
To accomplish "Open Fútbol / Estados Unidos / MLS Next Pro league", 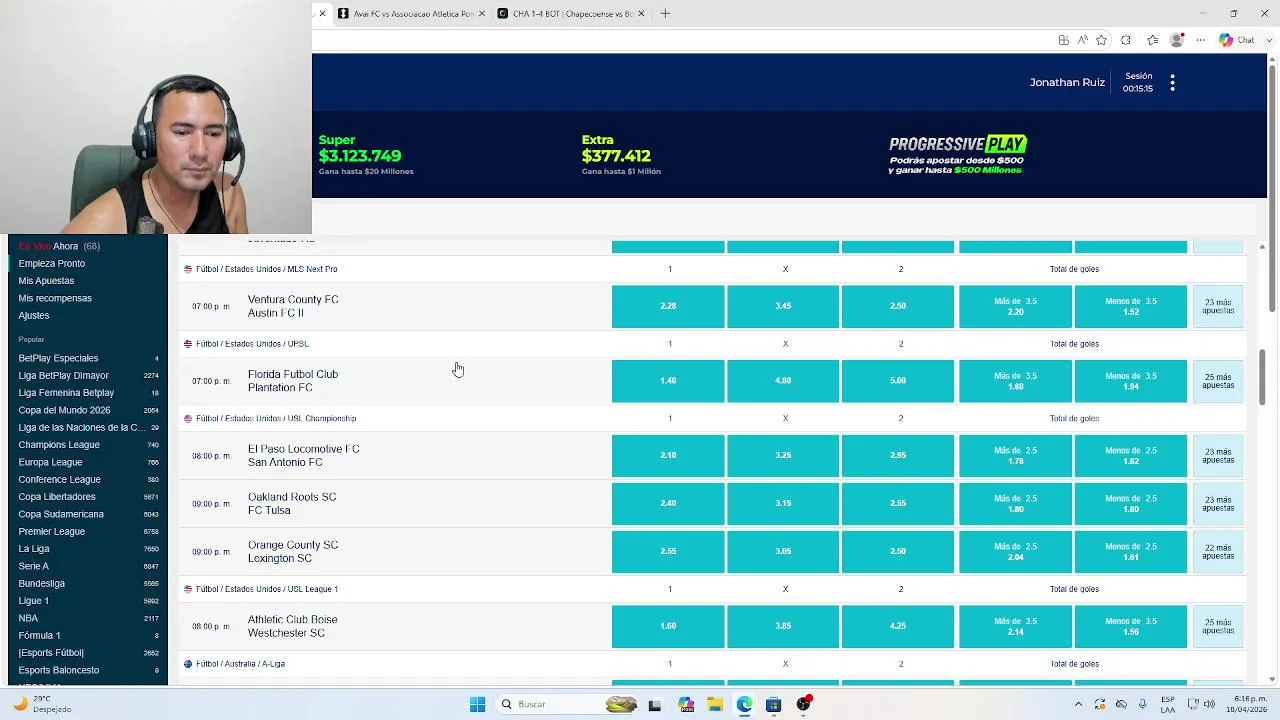I will 266,269.
